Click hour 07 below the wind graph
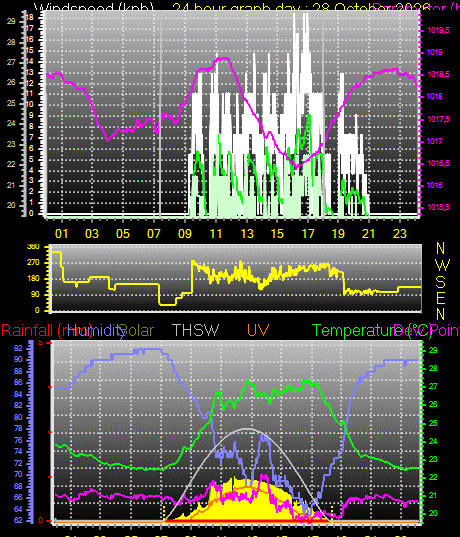Image resolution: width=460 pixels, height=537 pixels. [x=154, y=234]
